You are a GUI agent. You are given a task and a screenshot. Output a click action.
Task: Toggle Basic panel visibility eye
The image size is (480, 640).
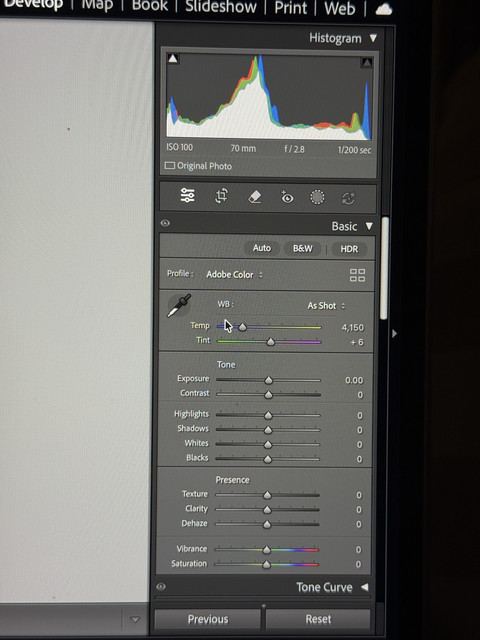pos(165,223)
